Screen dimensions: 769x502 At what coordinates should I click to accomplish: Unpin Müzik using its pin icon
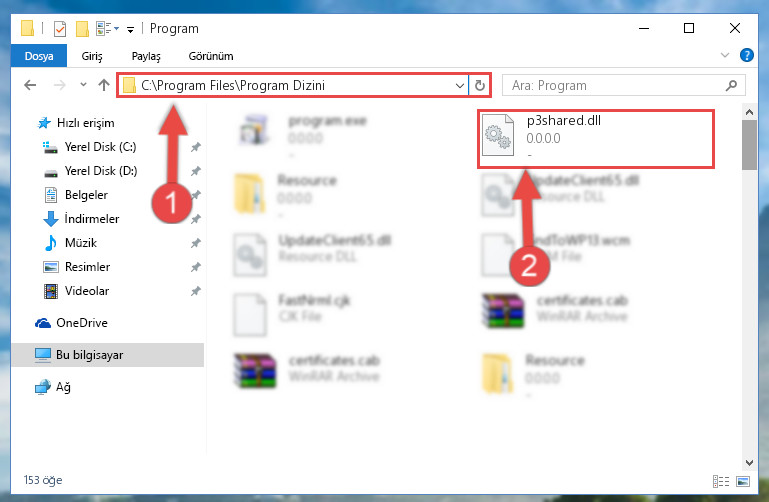[196, 243]
